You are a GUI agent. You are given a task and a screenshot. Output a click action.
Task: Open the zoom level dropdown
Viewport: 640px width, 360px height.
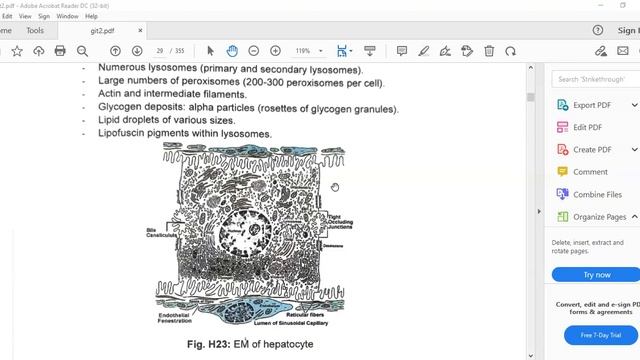tap(321, 51)
